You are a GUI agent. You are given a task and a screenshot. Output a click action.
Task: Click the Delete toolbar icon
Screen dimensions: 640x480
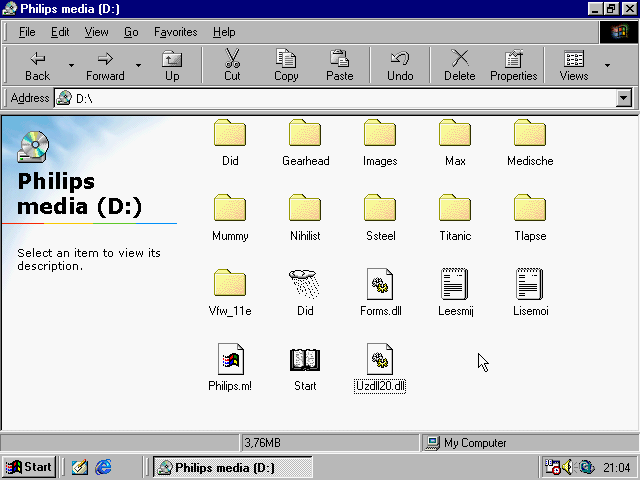coord(459,65)
